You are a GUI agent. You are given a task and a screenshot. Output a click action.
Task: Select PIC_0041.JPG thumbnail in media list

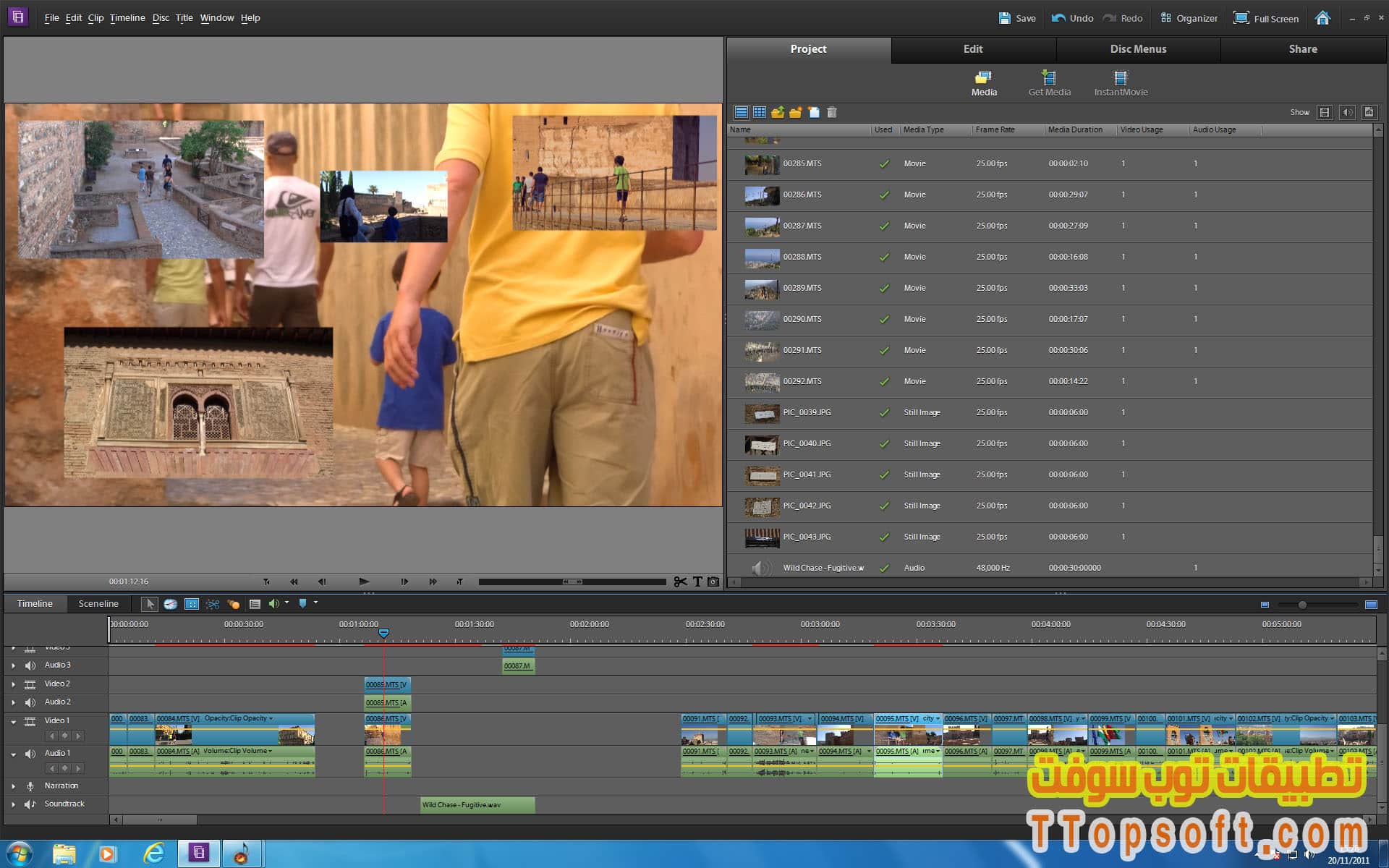click(762, 475)
